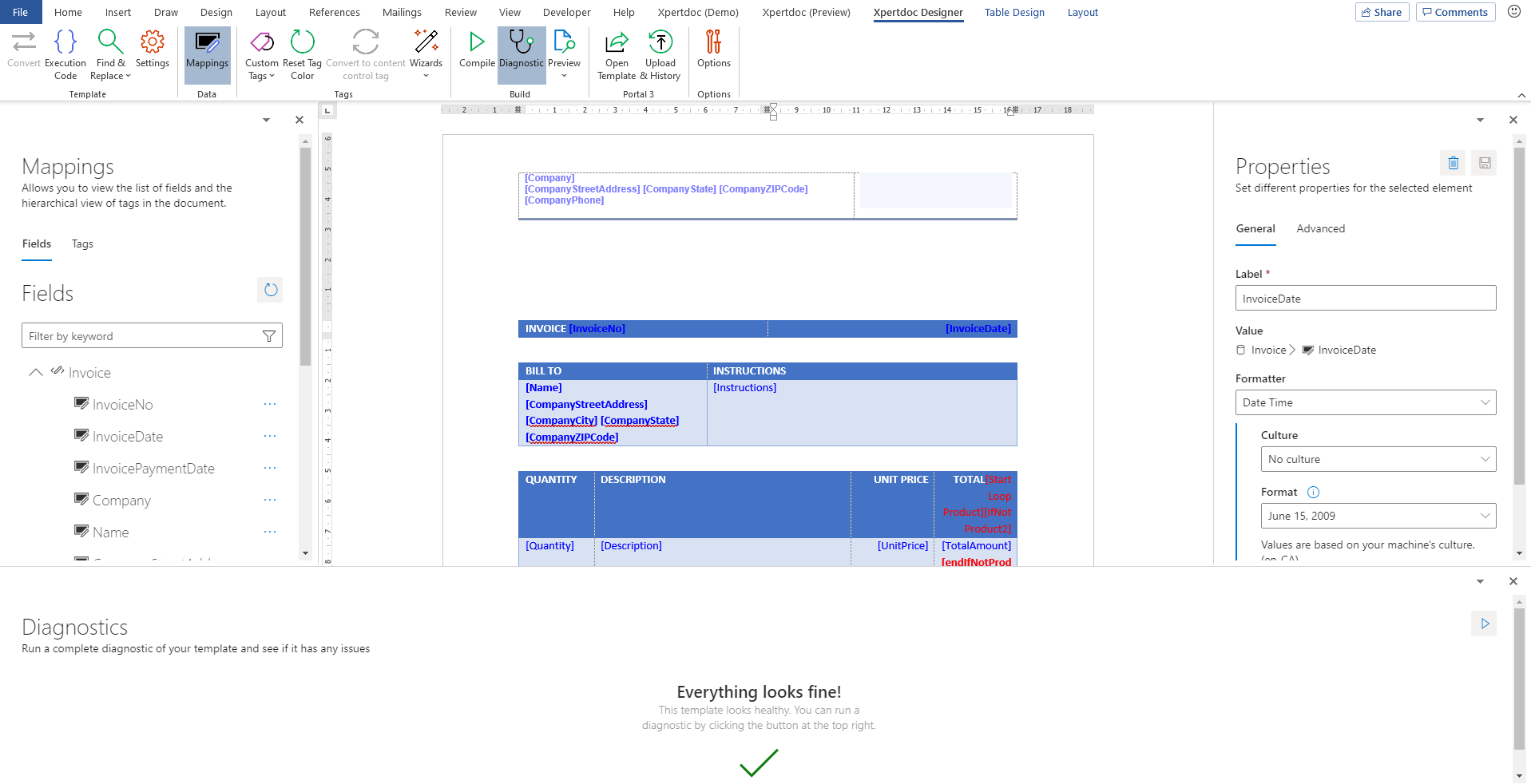The image size is (1531, 784).
Task: Select the Xpertdoc (Preview) tab
Action: [806, 12]
